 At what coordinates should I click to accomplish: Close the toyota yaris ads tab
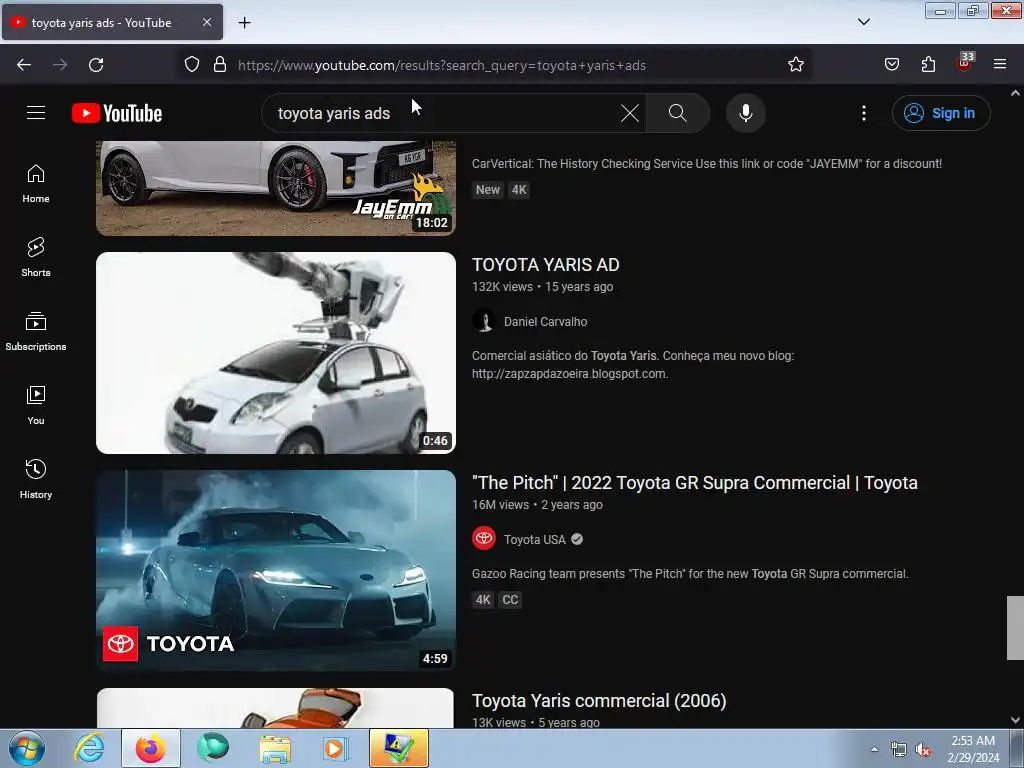(x=206, y=22)
